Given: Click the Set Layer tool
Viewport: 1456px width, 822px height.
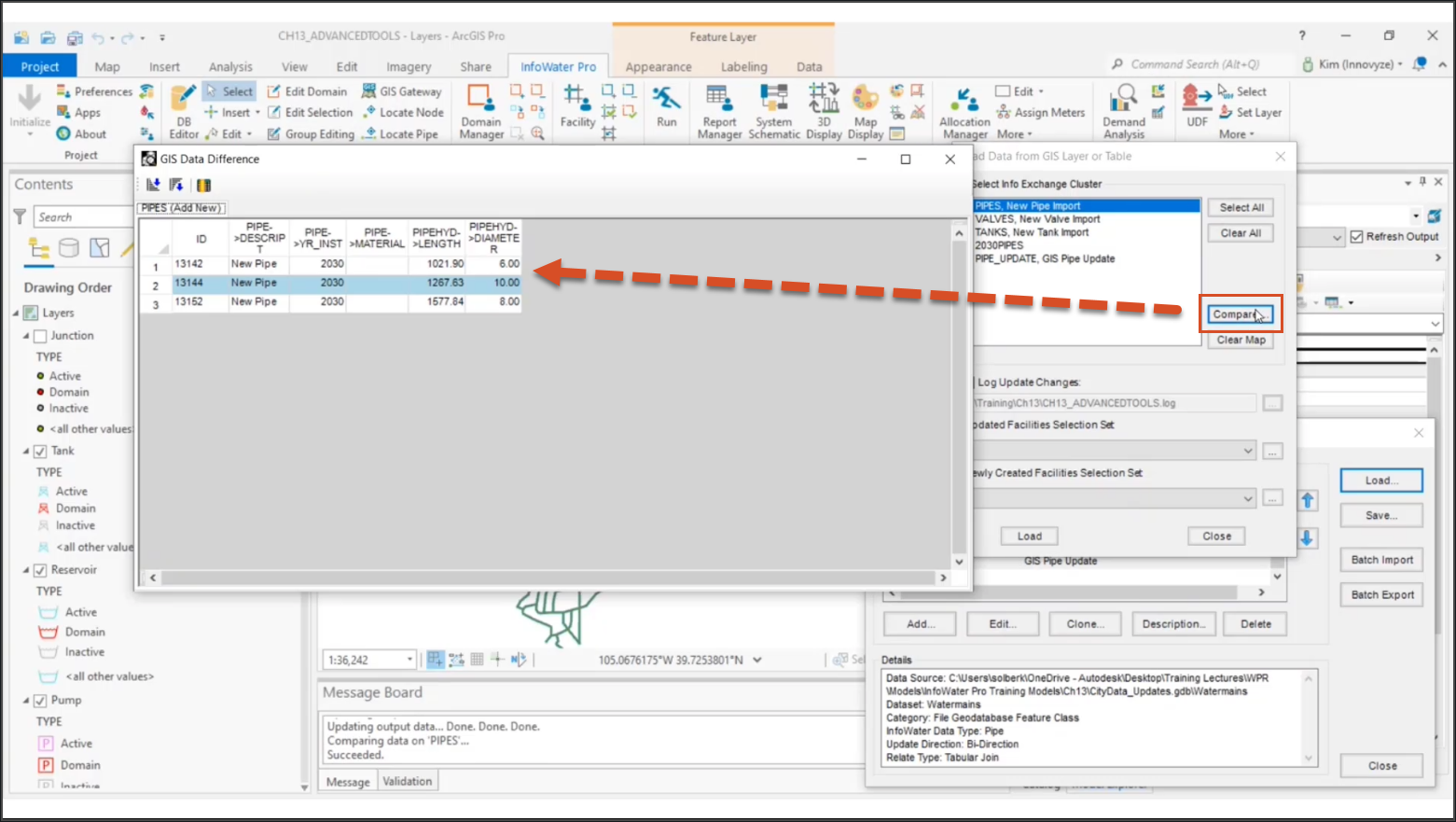Looking at the screenshot, I should point(1250,112).
